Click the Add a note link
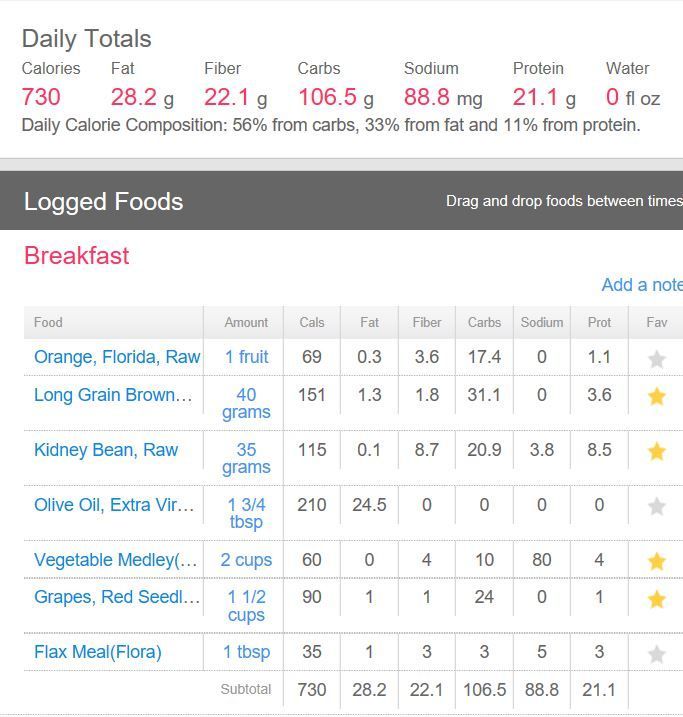The height and width of the screenshot is (717, 683). click(x=641, y=285)
